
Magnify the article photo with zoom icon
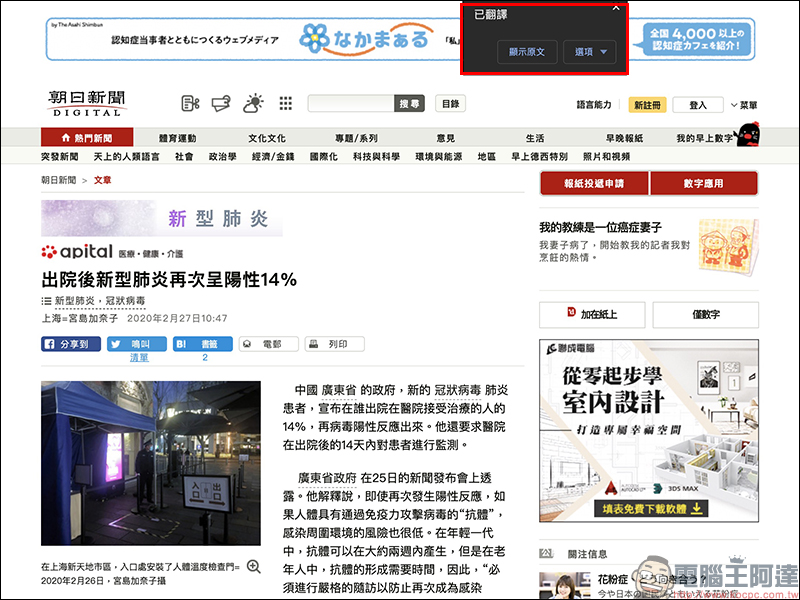(x=253, y=566)
